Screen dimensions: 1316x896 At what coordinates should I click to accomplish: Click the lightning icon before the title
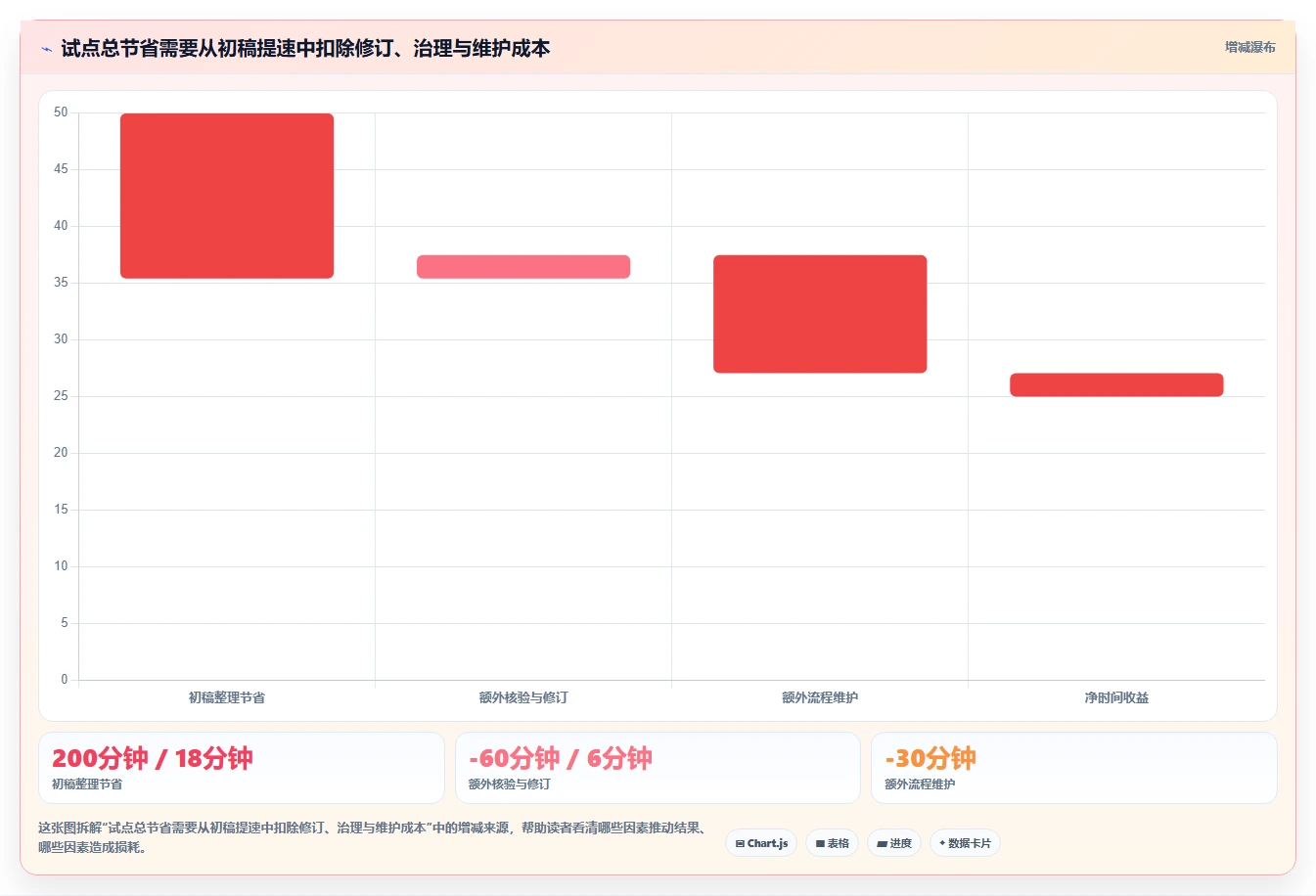coord(46,49)
